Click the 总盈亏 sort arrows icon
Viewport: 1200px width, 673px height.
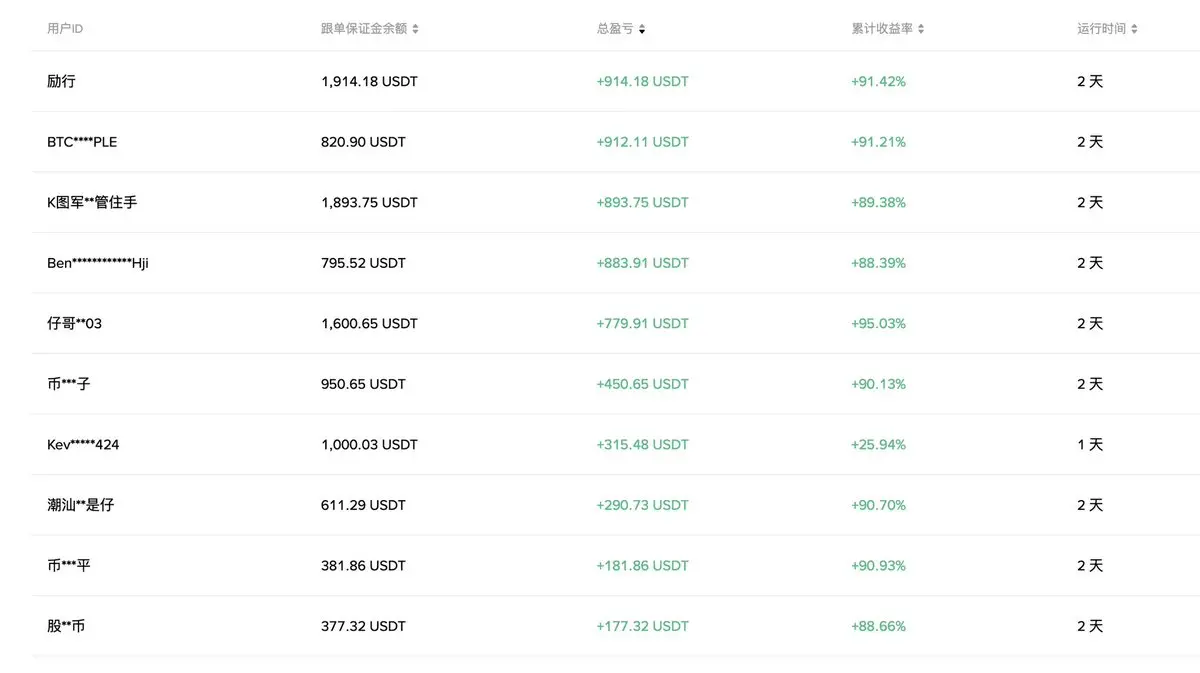(x=642, y=29)
